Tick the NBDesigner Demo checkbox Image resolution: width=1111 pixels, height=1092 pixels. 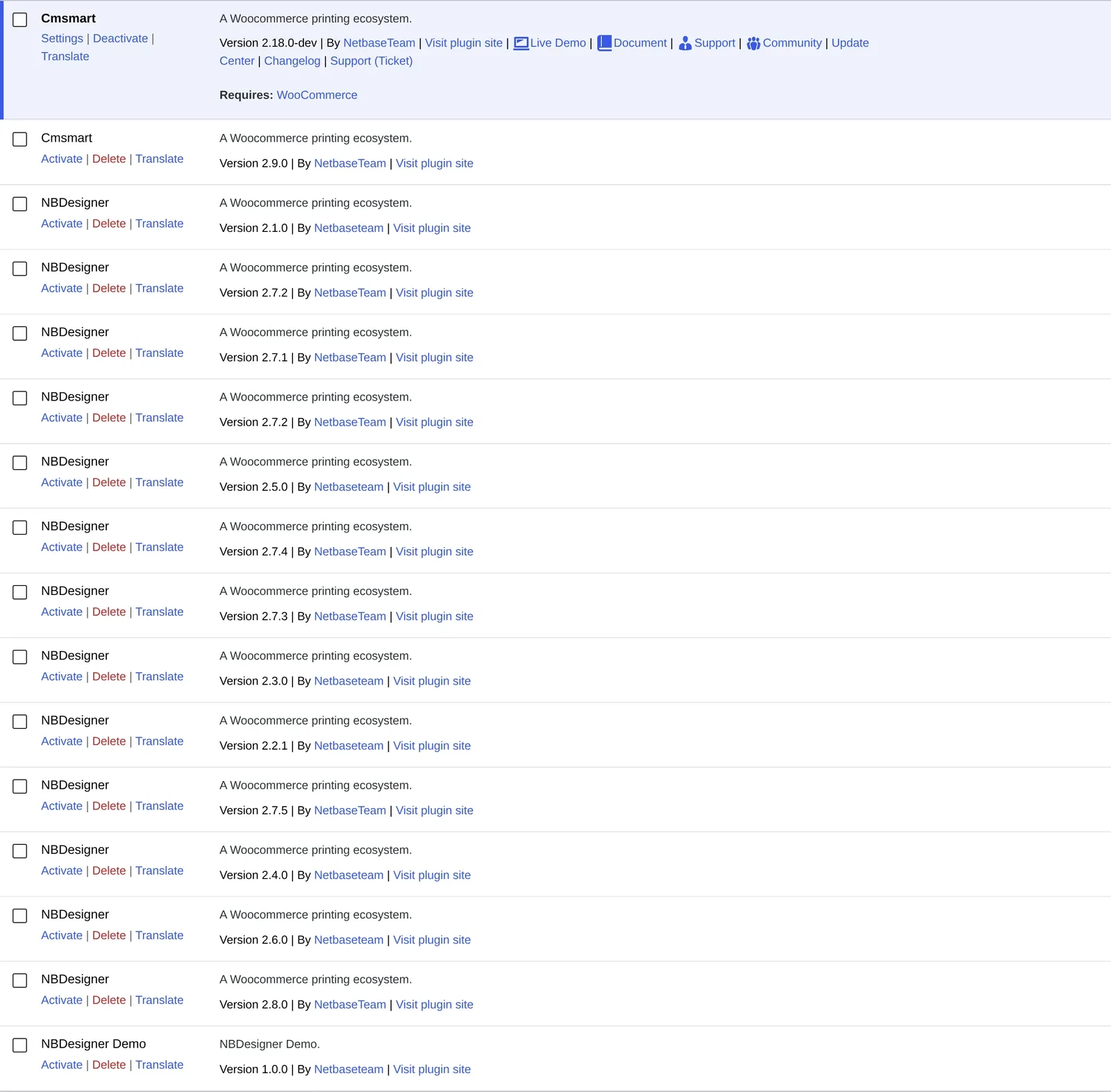[20, 1045]
